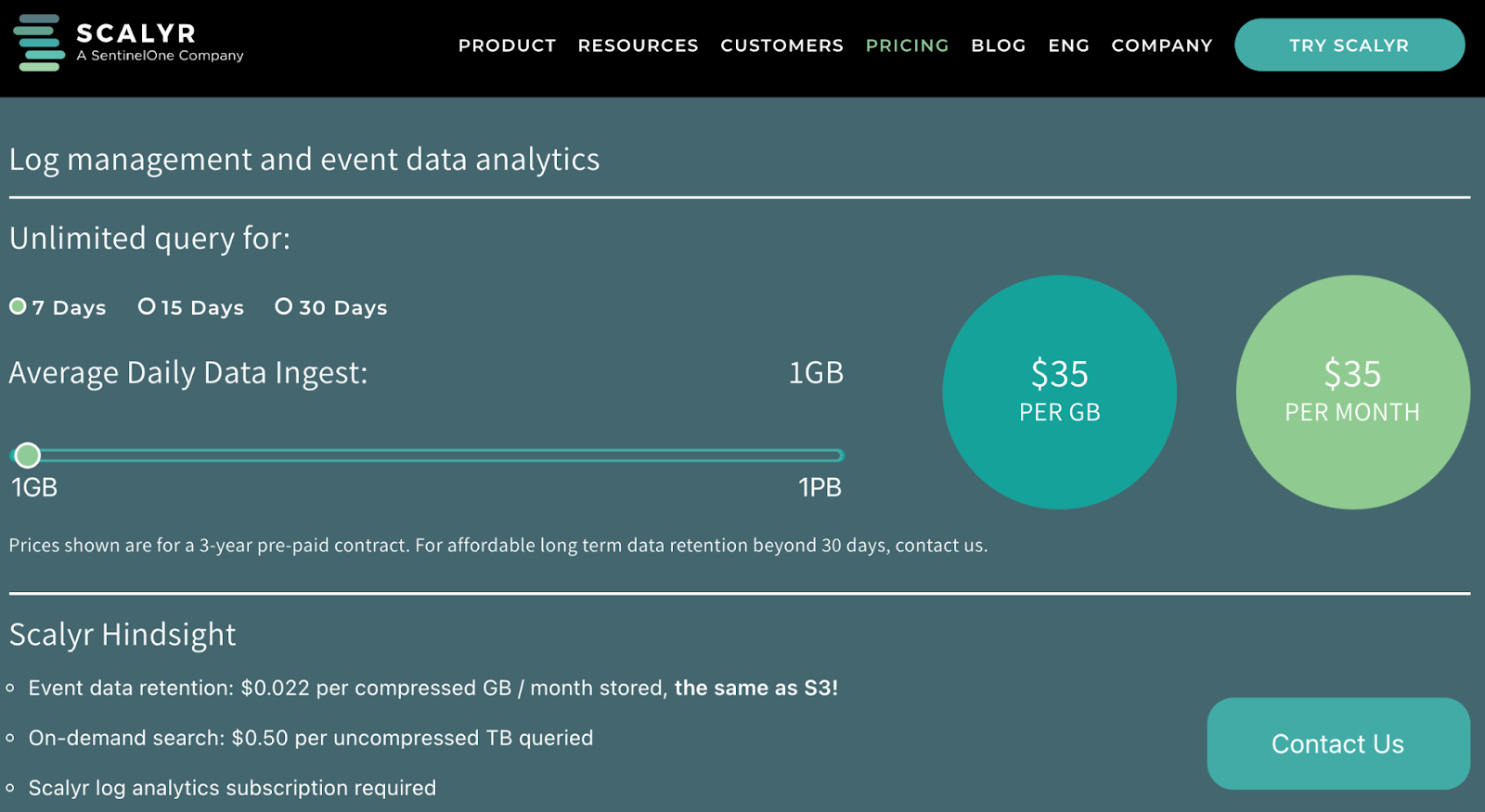Click 'A SentinelOne Company' tagline
Screen dimensions: 1485x812
pos(160,56)
